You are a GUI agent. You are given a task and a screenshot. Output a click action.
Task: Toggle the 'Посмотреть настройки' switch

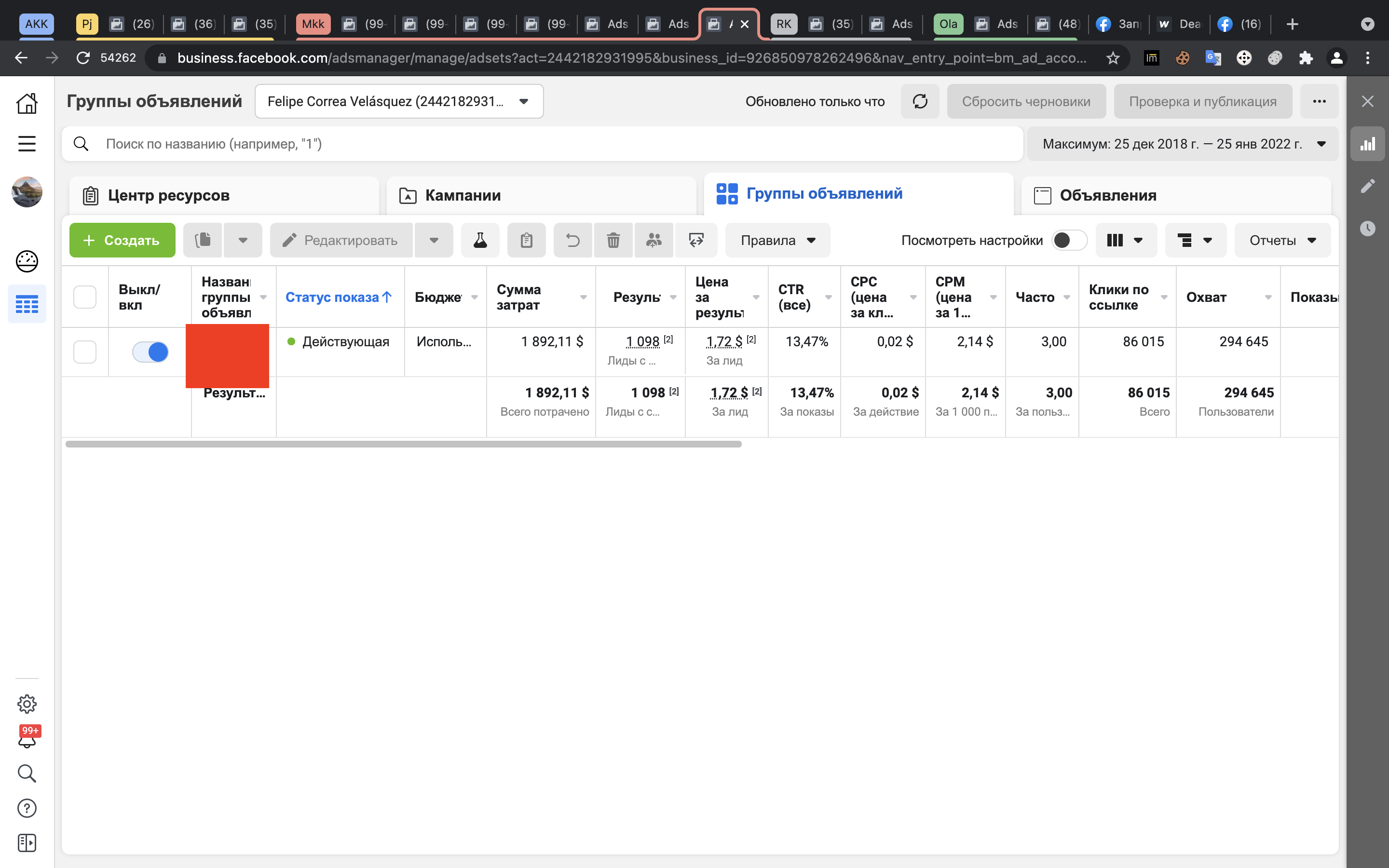pos(1069,240)
